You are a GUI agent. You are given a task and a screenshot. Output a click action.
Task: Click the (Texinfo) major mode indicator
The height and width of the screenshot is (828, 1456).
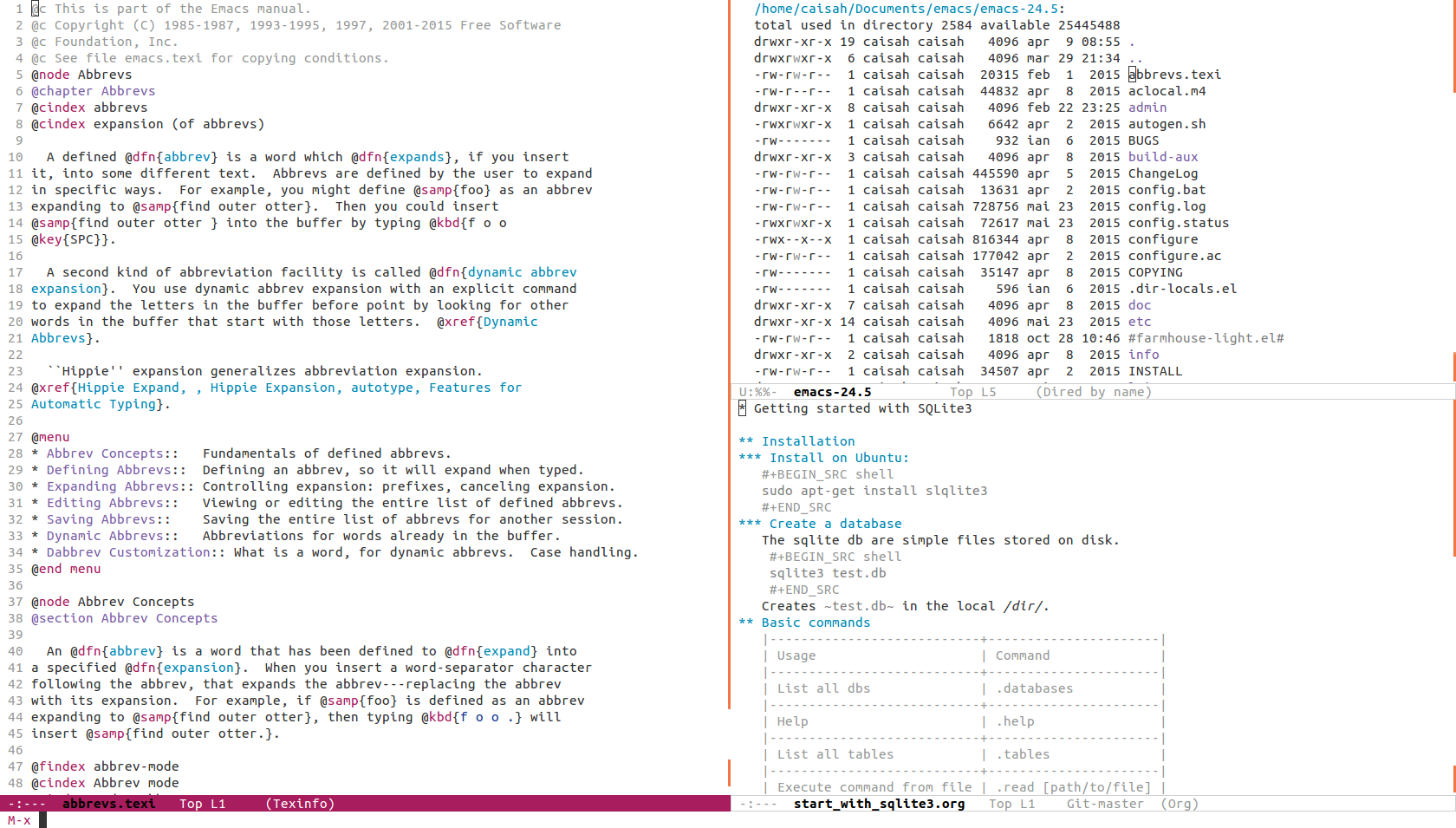[x=300, y=804]
